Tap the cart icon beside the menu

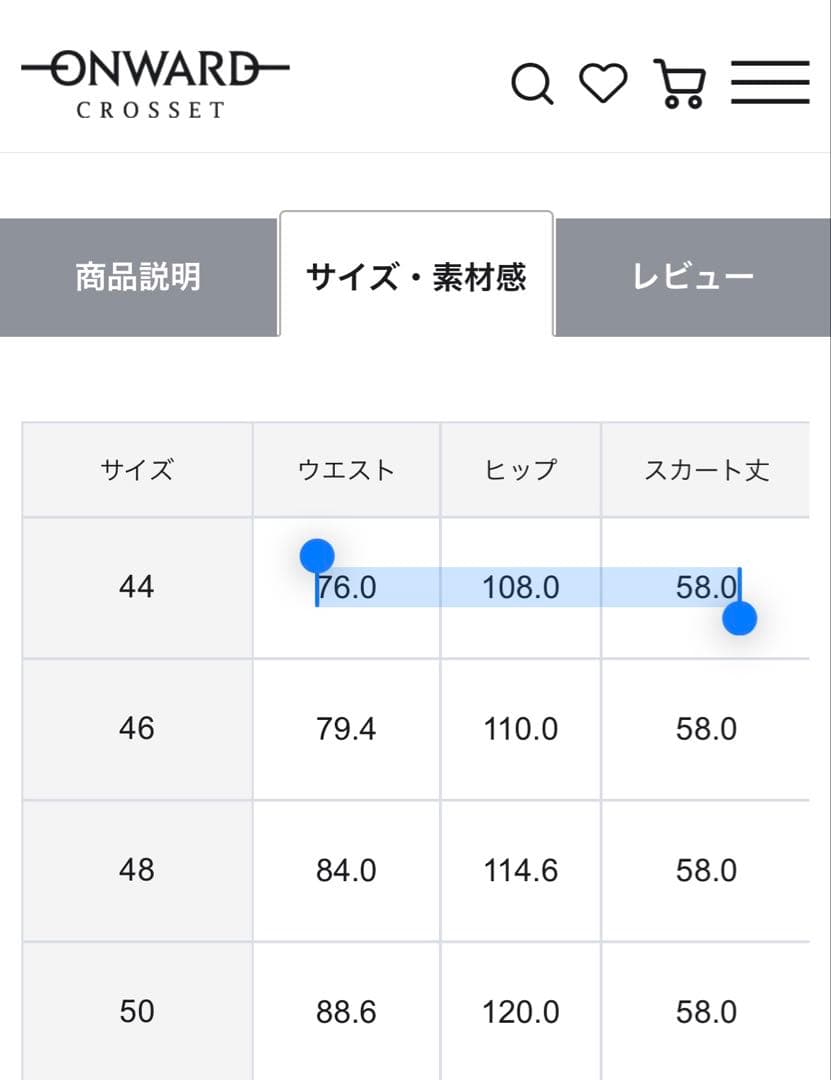point(679,84)
